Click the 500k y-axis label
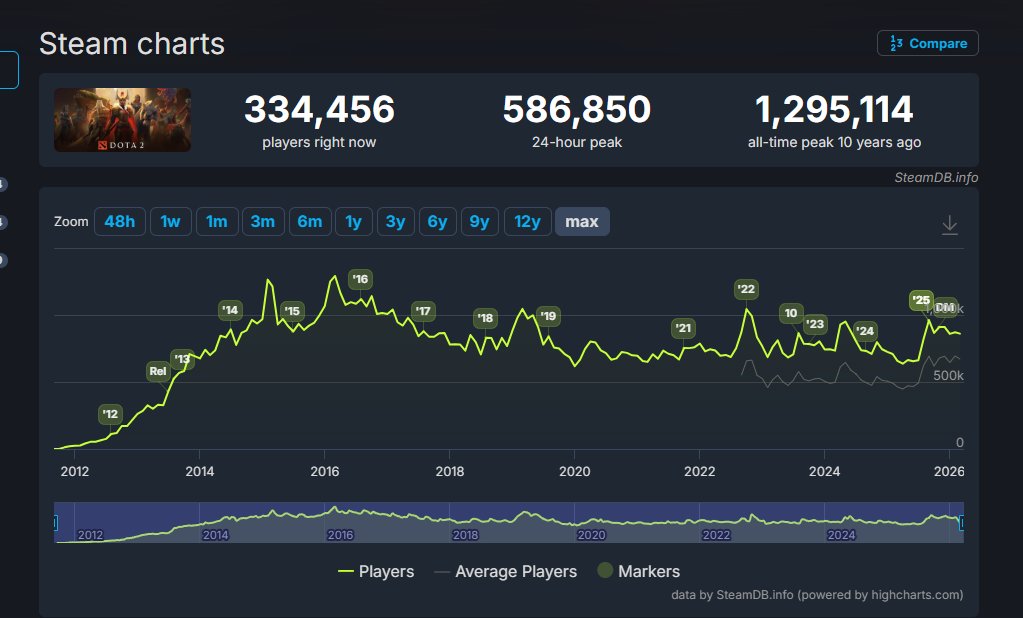The height and width of the screenshot is (618, 1023). click(x=948, y=375)
